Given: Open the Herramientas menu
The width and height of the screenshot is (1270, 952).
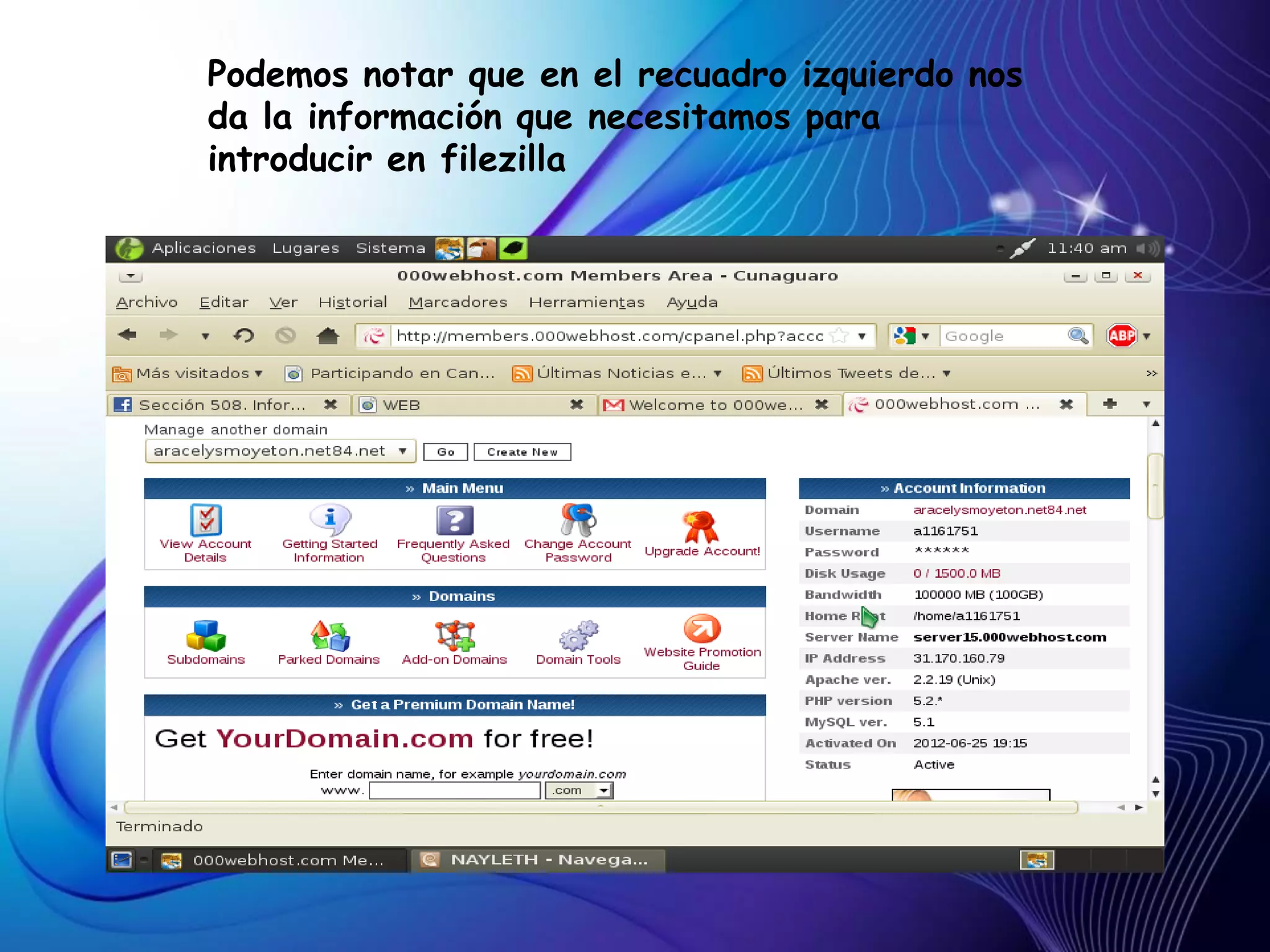Looking at the screenshot, I should click(x=587, y=302).
